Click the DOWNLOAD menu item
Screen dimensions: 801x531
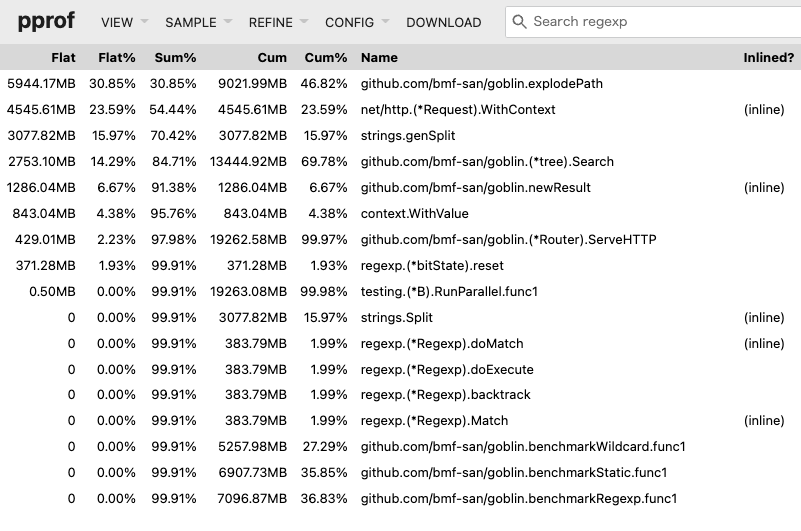pyautogui.click(x=443, y=22)
